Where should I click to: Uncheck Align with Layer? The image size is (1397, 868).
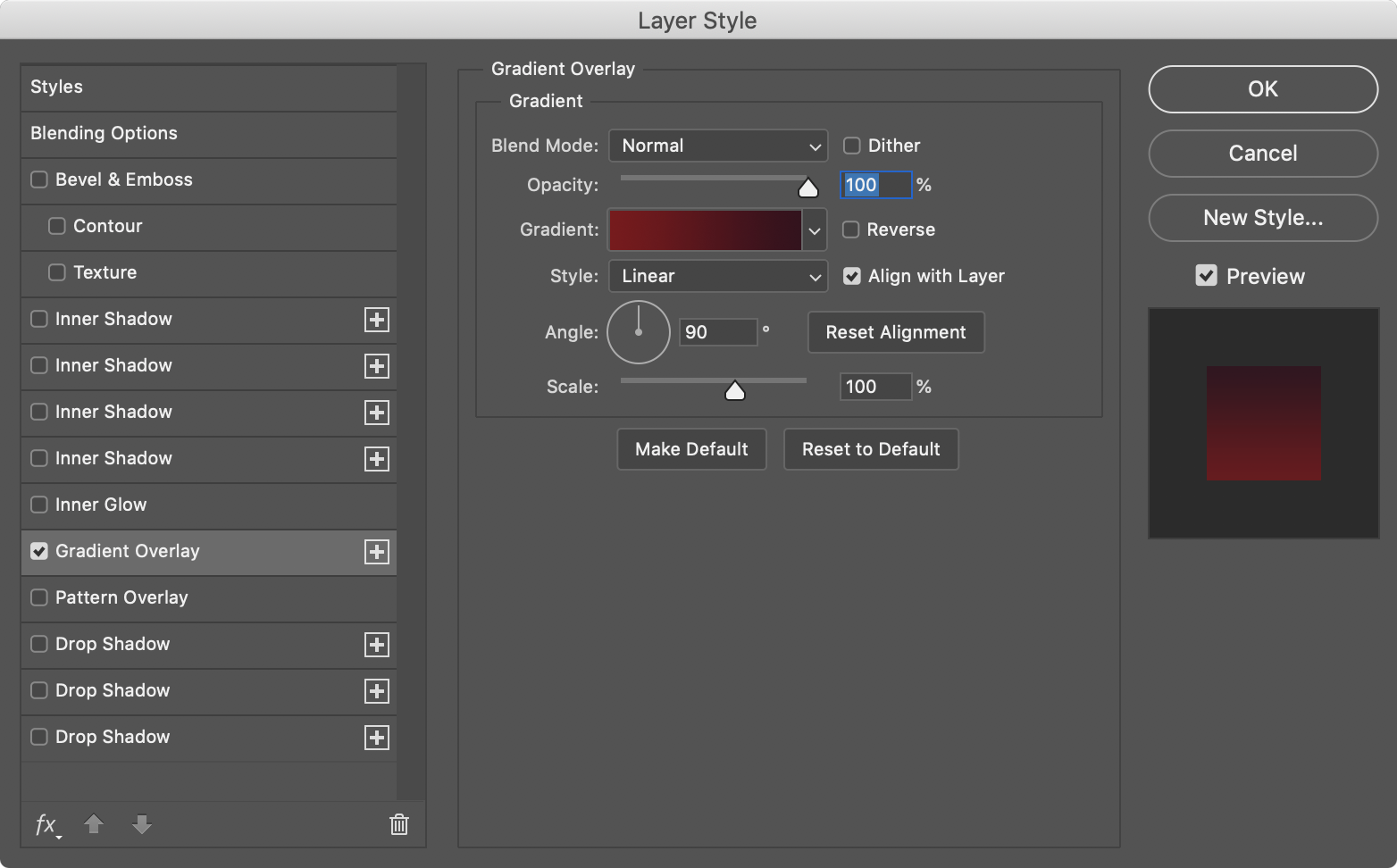point(852,276)
